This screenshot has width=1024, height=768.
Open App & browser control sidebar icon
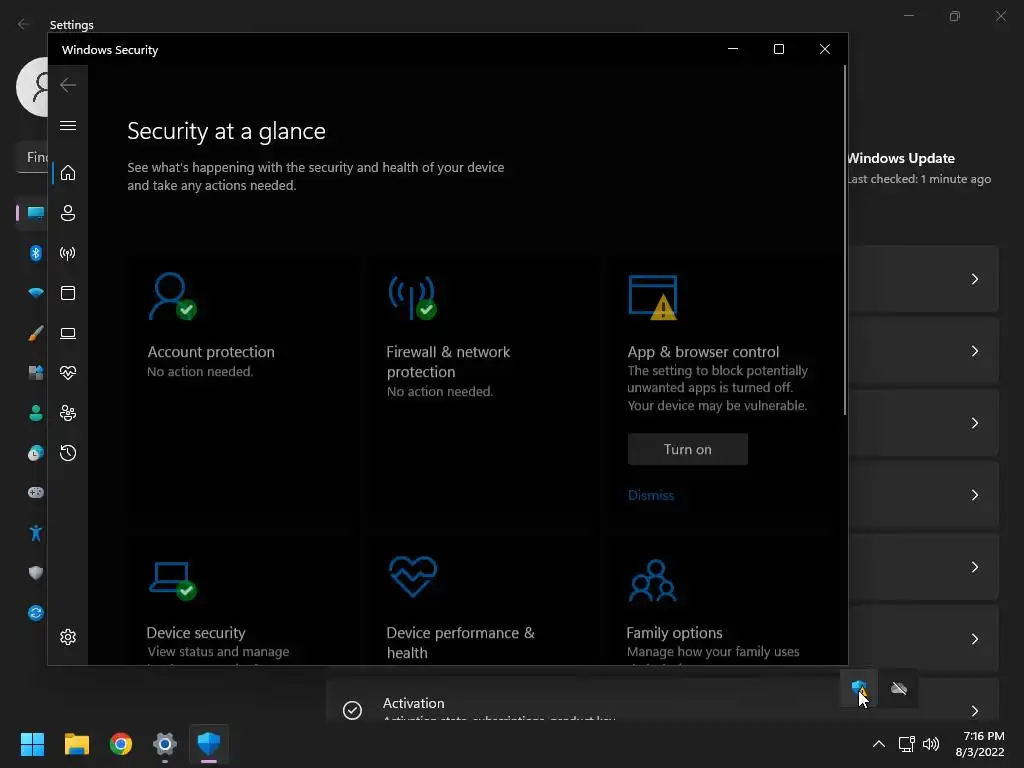[x=68, y=293]
